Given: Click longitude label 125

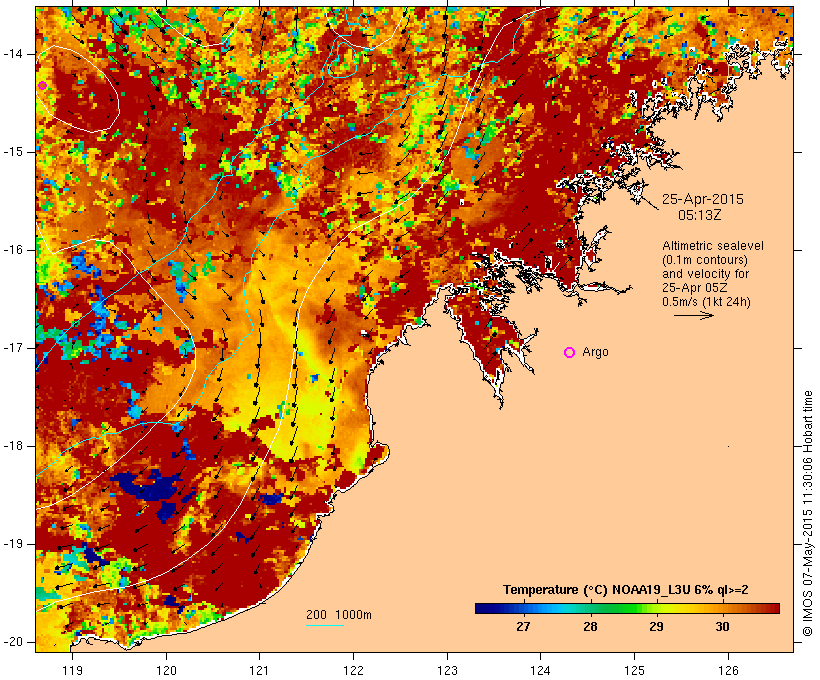Looking at the screenshot, I should pyautogui.click(x=634, y=670).
